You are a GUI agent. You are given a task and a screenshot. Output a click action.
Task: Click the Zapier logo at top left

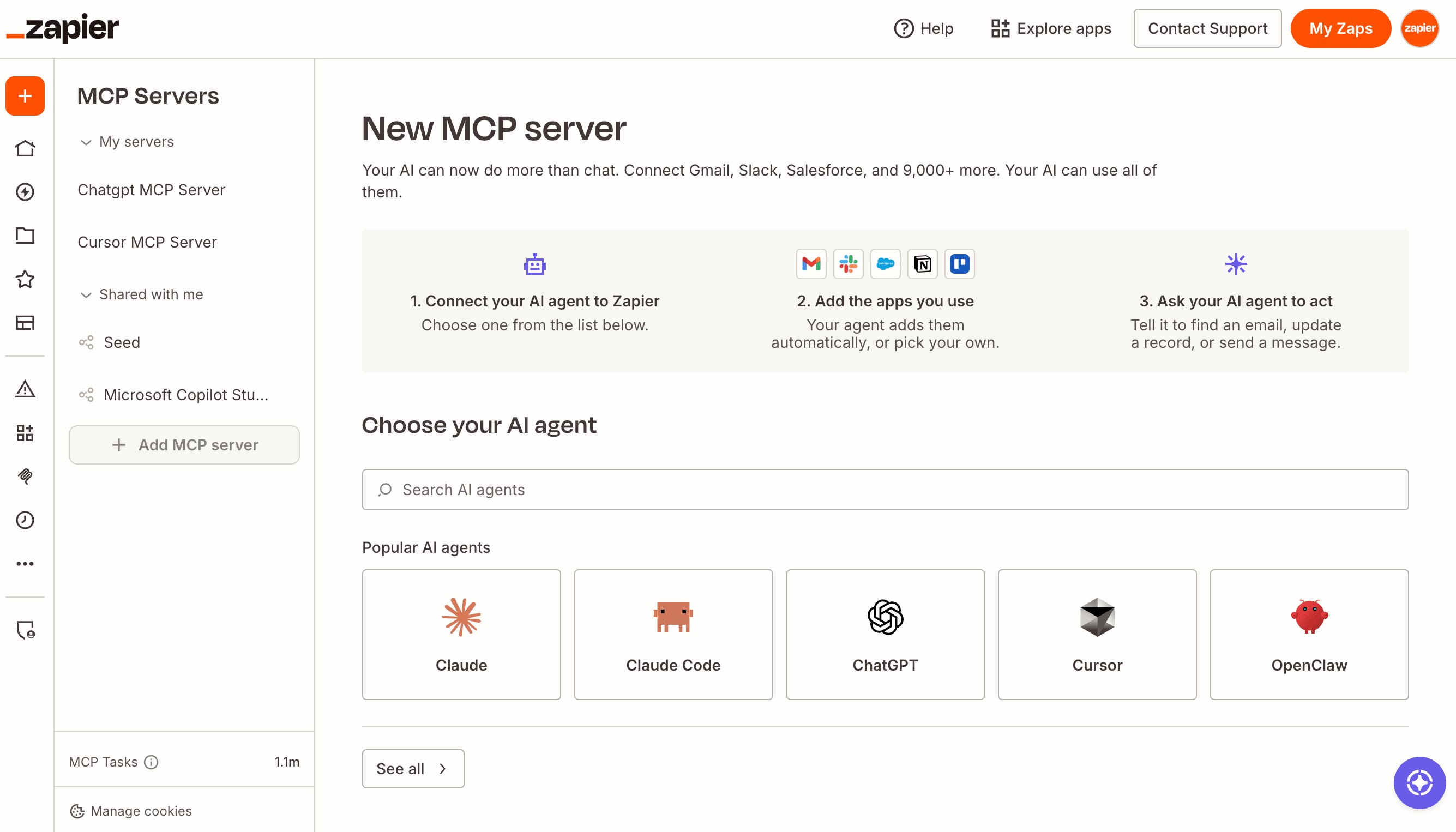(63, 27)
